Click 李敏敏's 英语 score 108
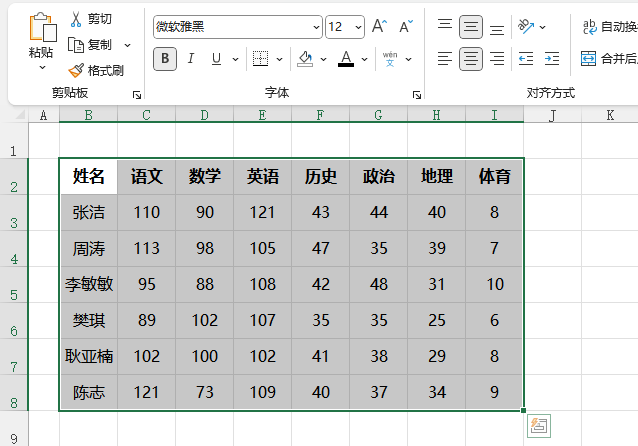 click(x=262, y=284)
